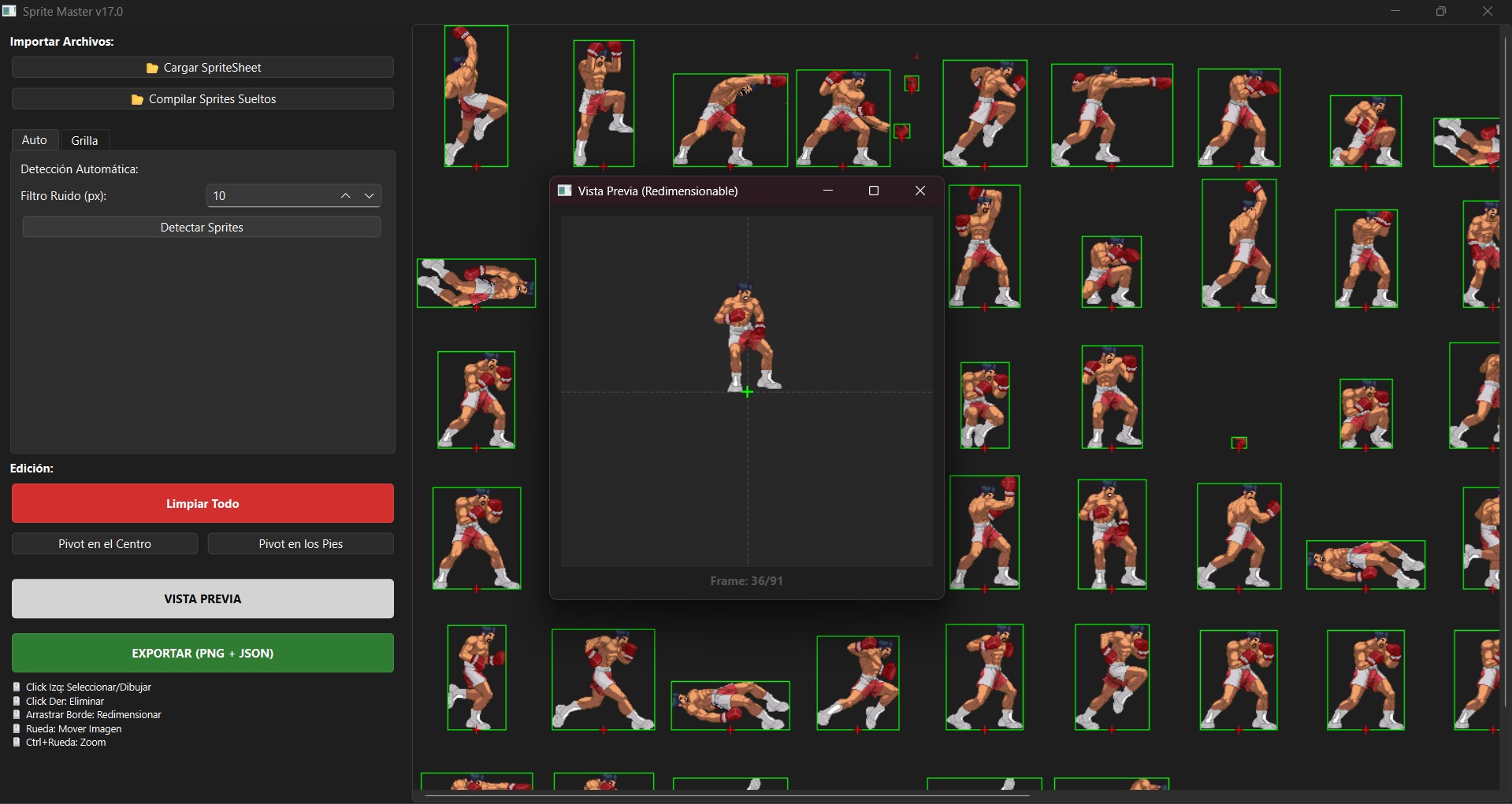This screenshot has height=804, width=1512.
Task: Minimize the Vista Previa window
Action: 828,191
